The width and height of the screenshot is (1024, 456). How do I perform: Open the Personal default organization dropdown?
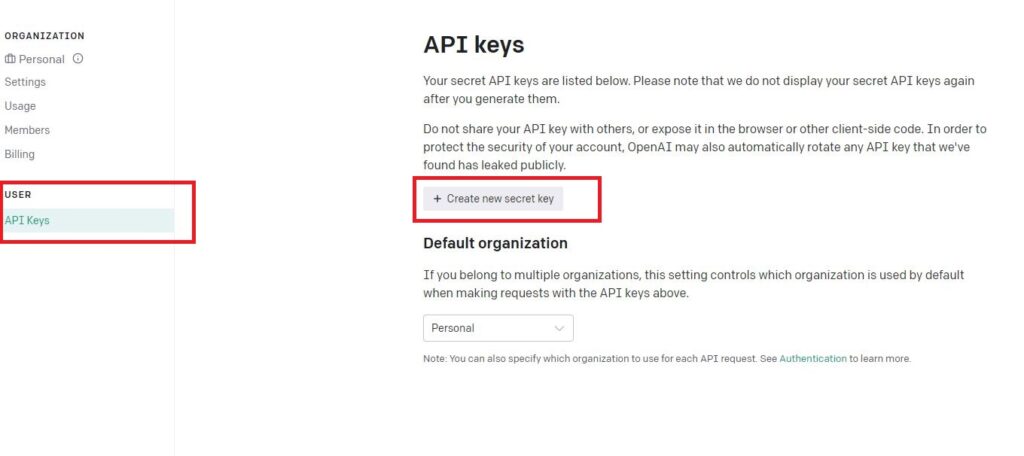498,328
